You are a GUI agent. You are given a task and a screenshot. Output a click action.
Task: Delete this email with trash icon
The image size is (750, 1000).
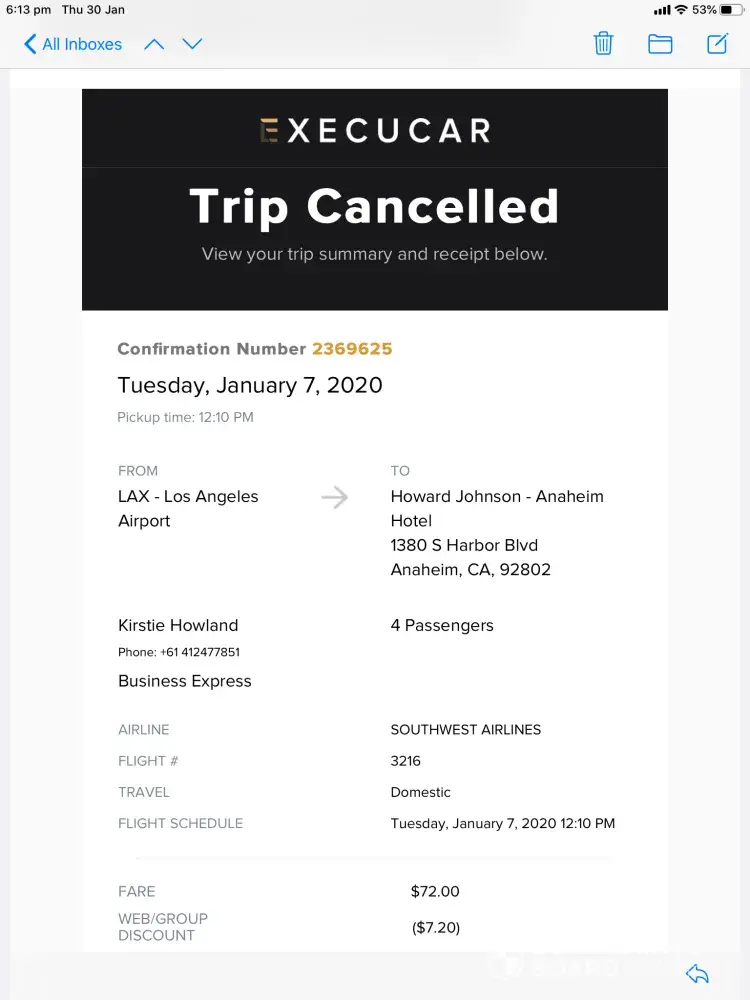pyautogui.click(x=603, y=43)
